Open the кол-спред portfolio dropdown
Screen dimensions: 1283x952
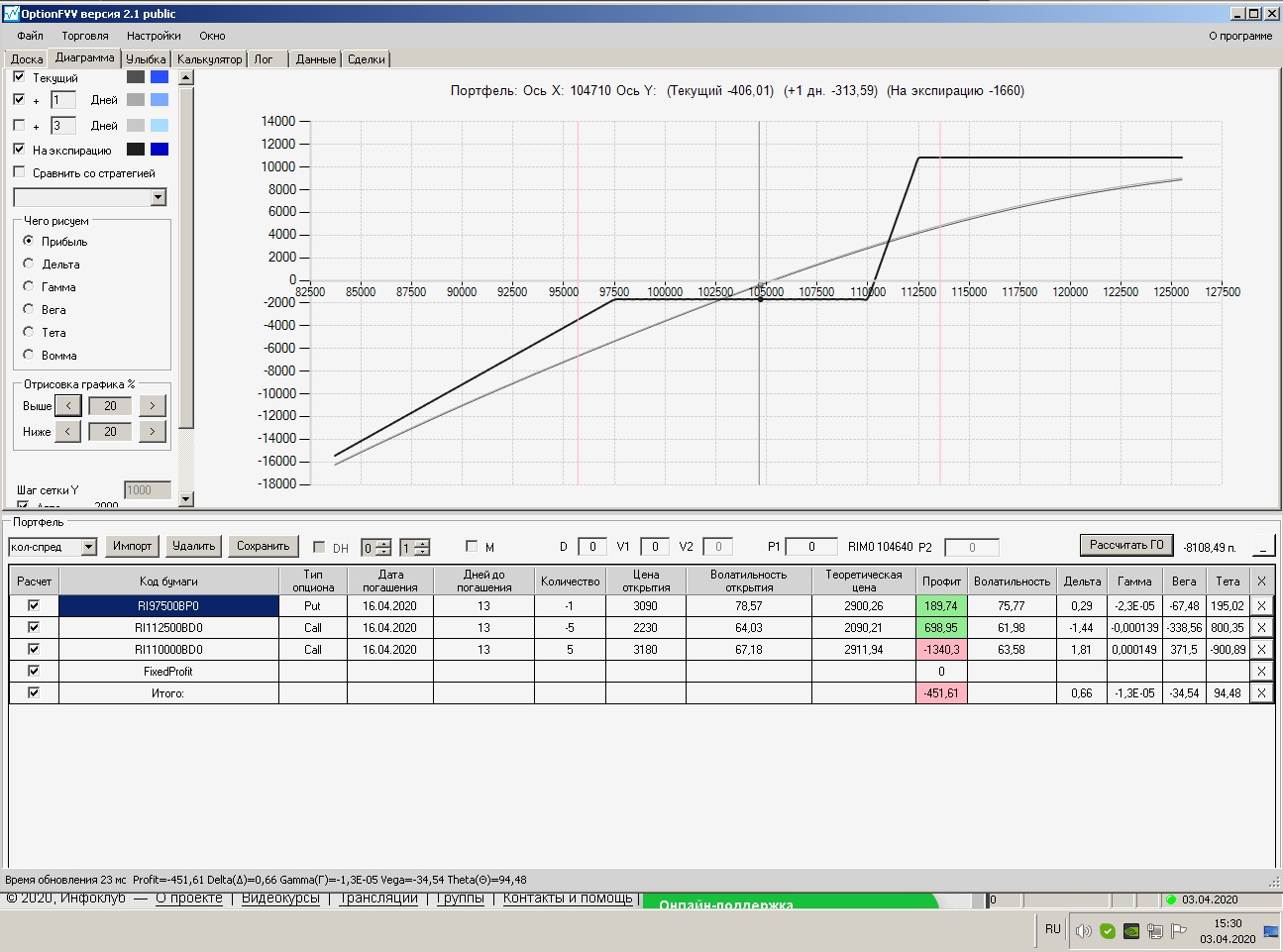click(88, 547)
